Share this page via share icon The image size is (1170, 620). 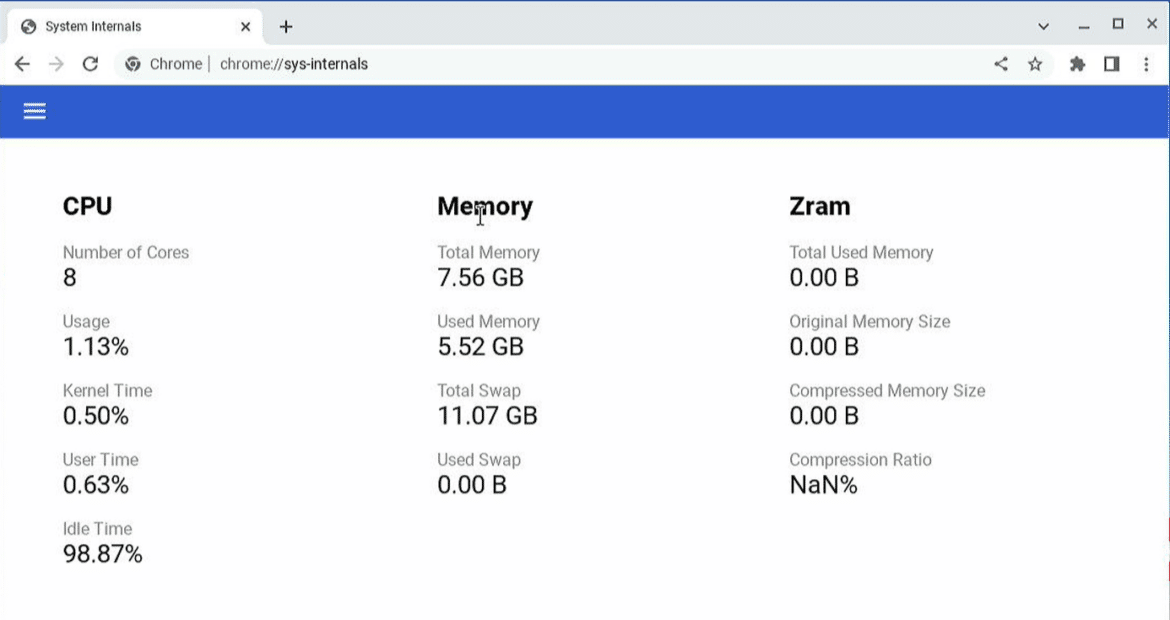coord(1001,64)
